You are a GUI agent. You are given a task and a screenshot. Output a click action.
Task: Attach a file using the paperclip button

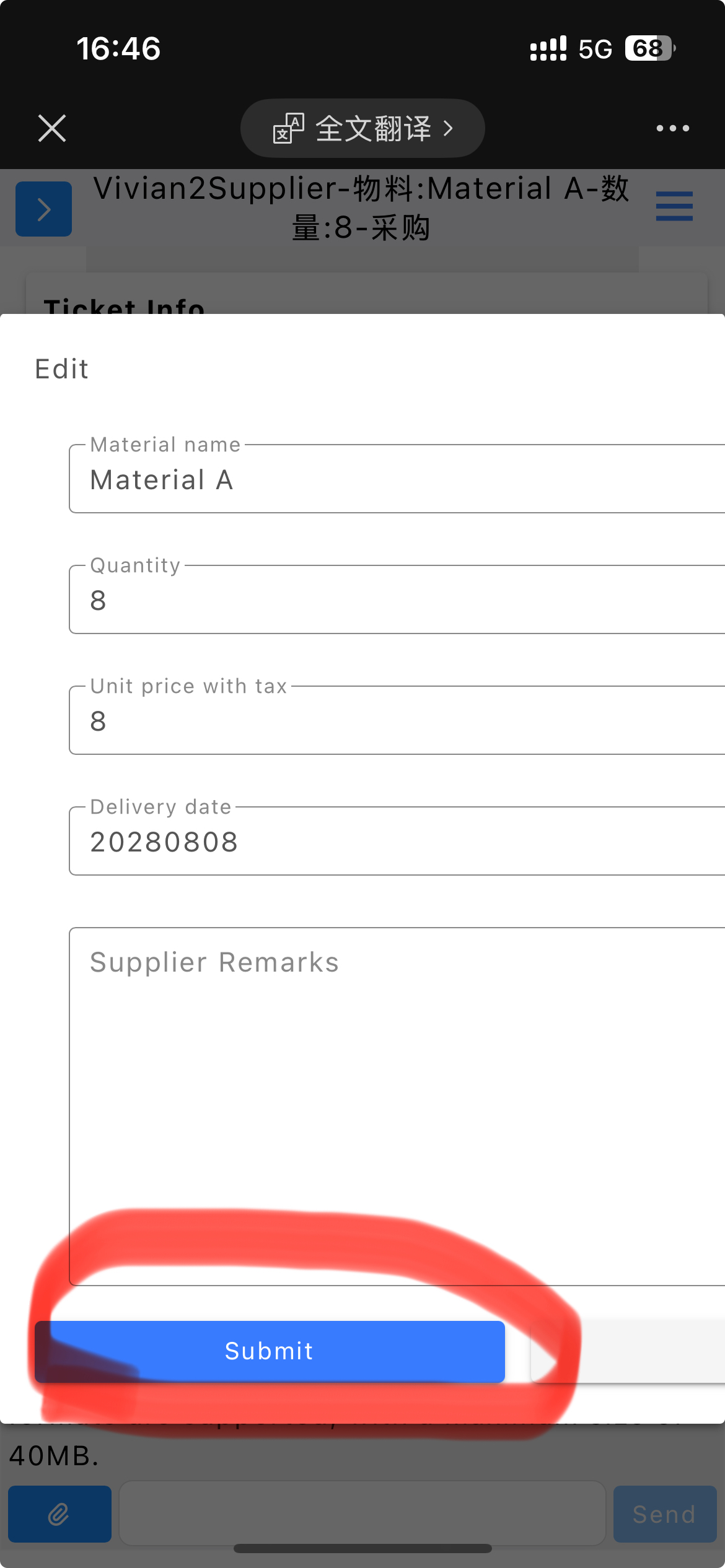click(59, 1514)
